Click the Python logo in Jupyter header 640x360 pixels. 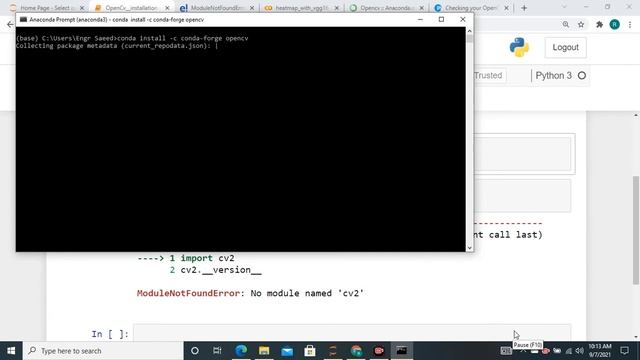[519, 47]
